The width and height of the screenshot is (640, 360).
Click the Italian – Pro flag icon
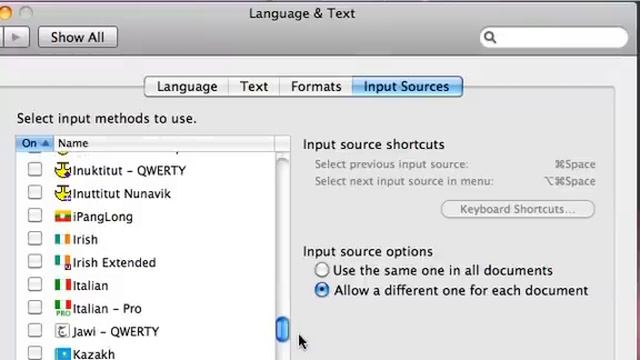(x=62, y=308)
